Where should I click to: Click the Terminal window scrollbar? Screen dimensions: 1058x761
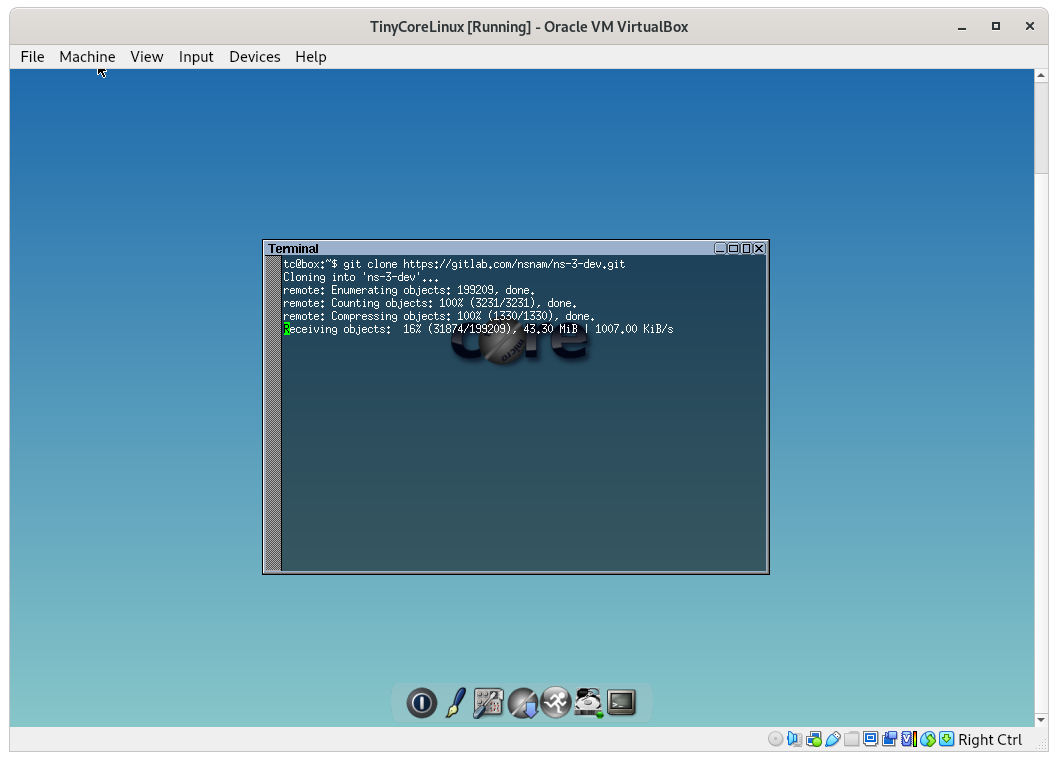point(273,413)
